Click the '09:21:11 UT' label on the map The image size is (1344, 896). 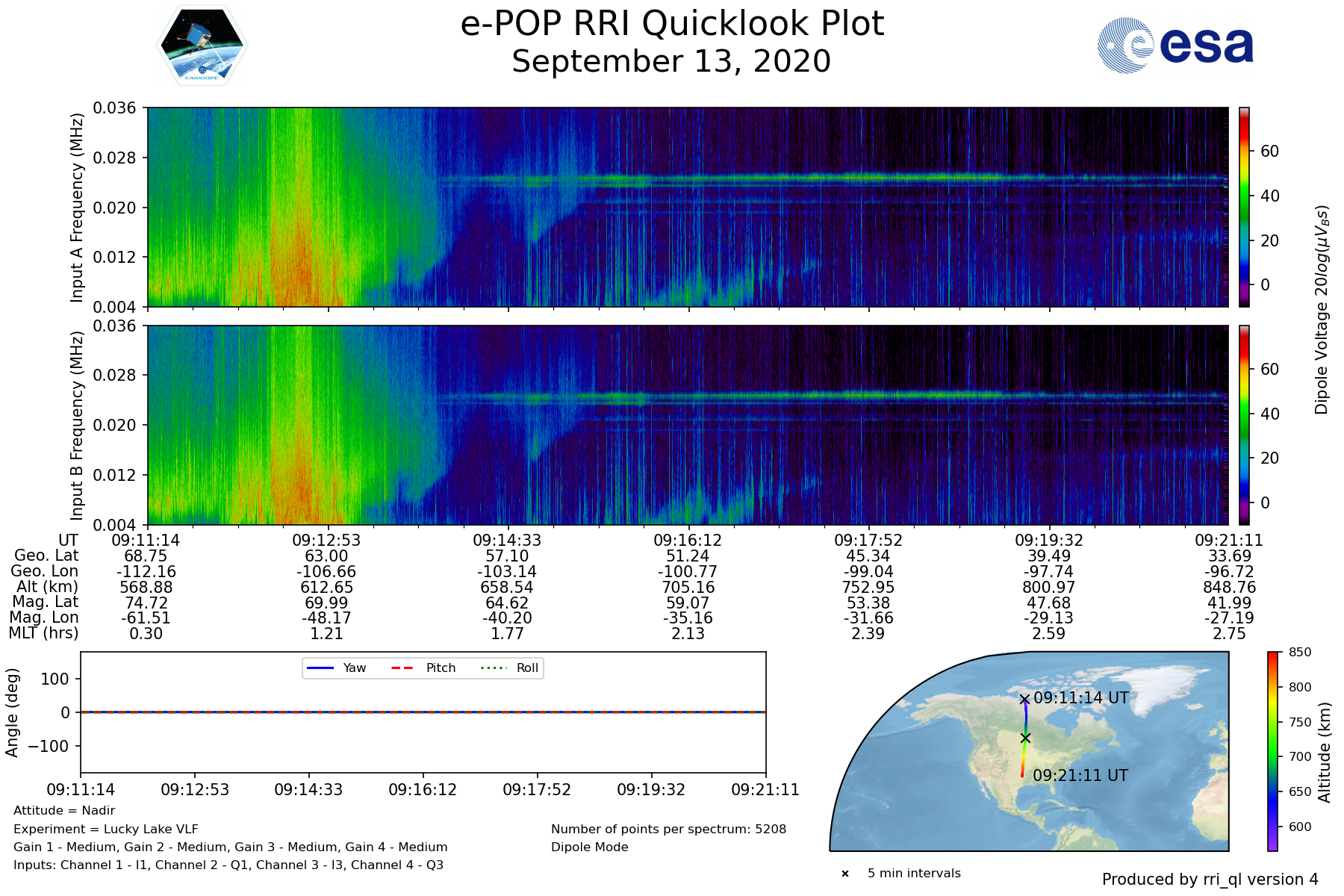click(x=1080, y=776)
